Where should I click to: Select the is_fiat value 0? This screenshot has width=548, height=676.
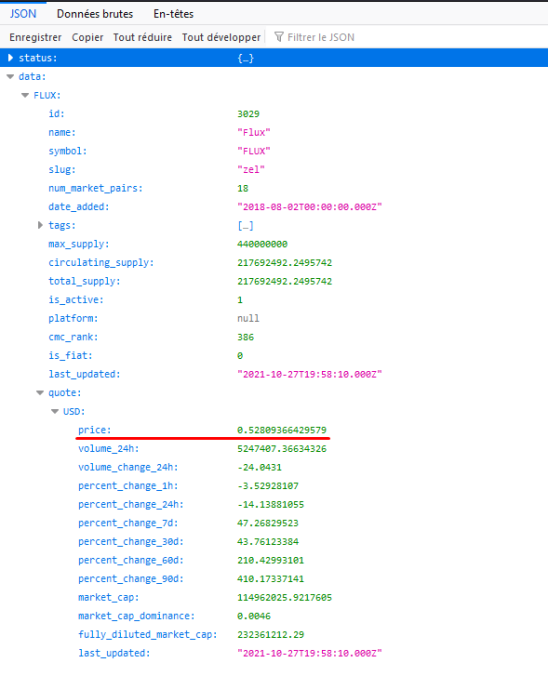coord(240,356)
